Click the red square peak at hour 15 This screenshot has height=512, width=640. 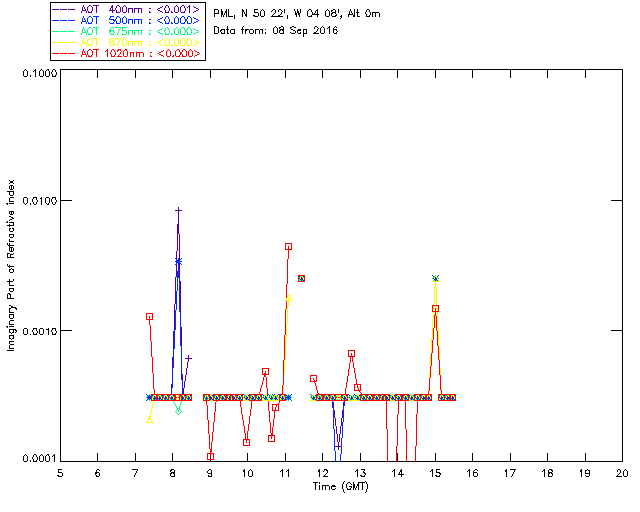436,309
